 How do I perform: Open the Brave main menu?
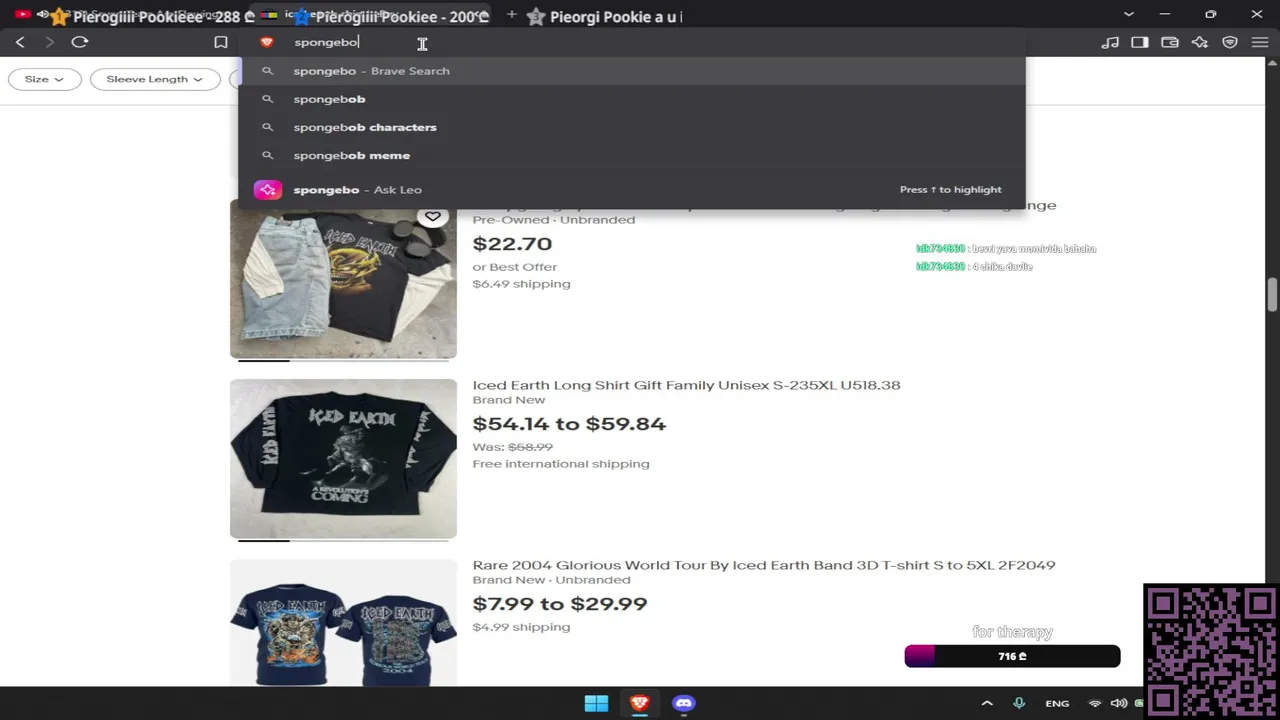(1260, 42)
